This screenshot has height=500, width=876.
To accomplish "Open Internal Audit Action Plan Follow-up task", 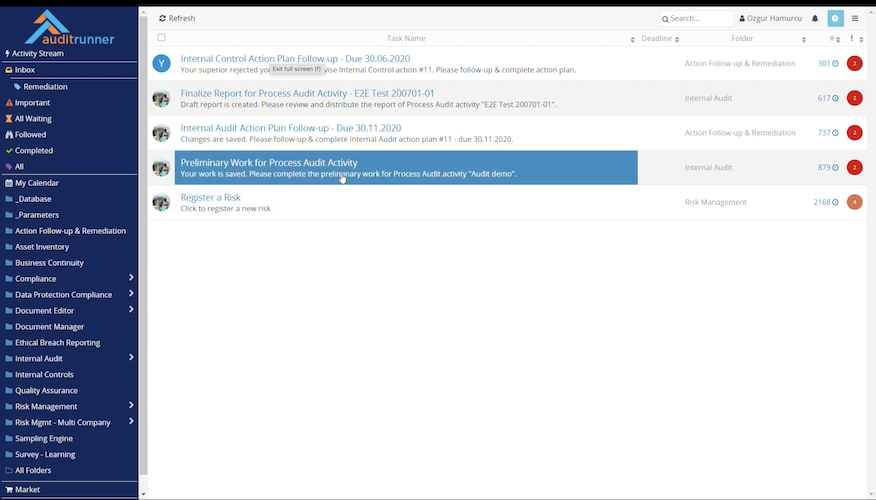I will point(291,128).
